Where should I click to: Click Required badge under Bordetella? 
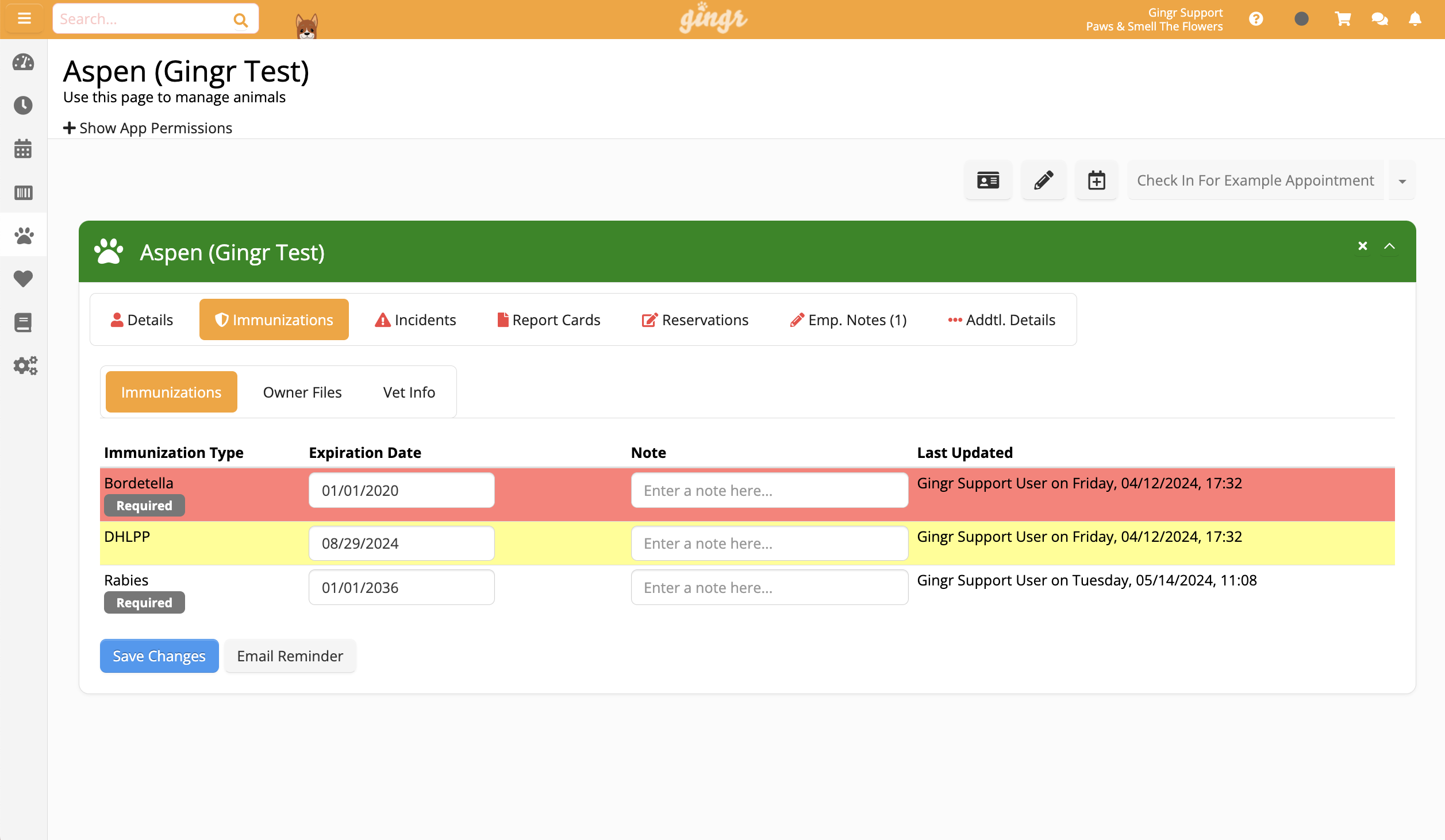pos(144,506)
